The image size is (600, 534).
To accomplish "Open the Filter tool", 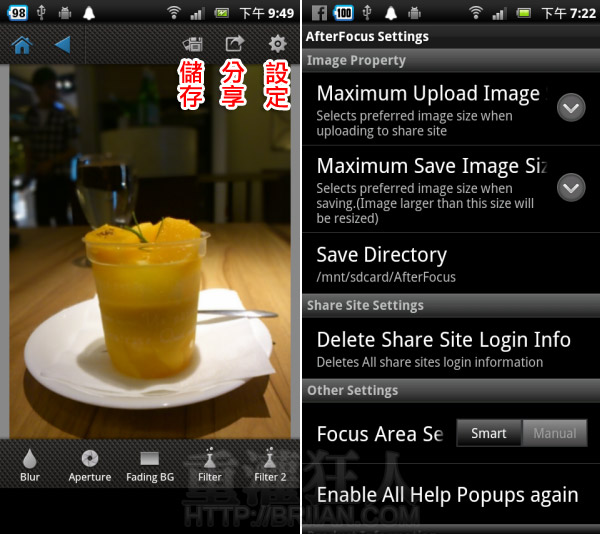I will click(210, 465).
